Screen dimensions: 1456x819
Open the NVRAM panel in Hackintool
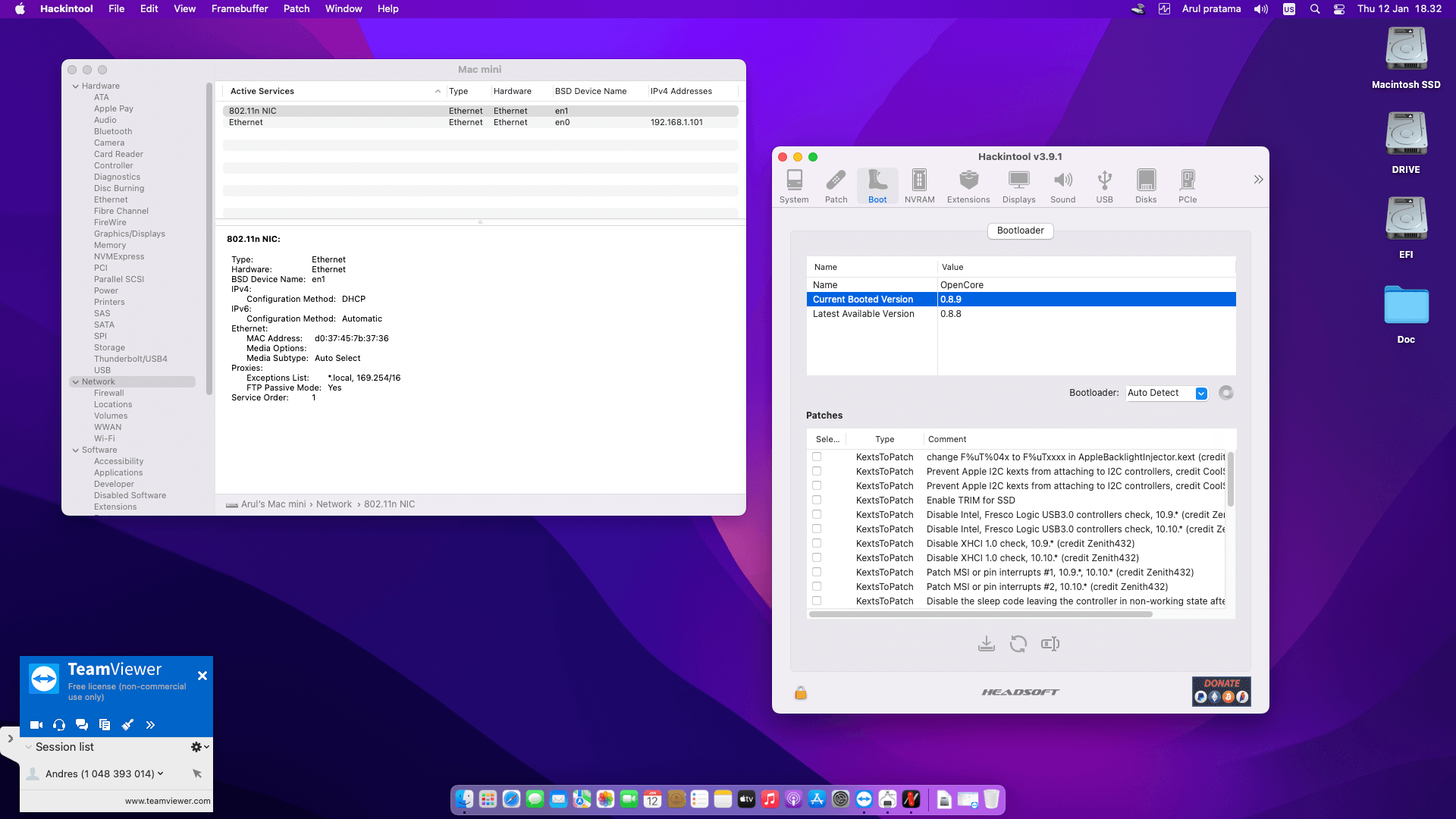[919, 184]
